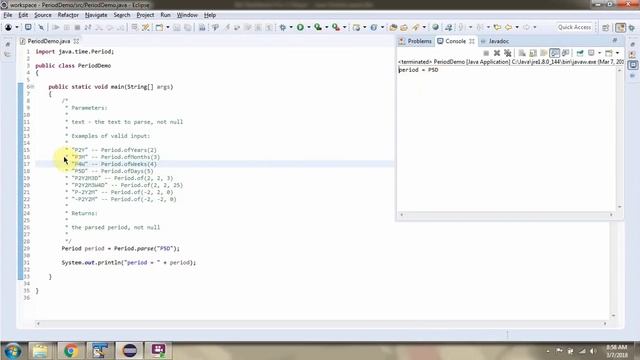Click the Open Task toolbar icon
The width and height of the screenshot is (640, 360).
click(x=404, y=27)
